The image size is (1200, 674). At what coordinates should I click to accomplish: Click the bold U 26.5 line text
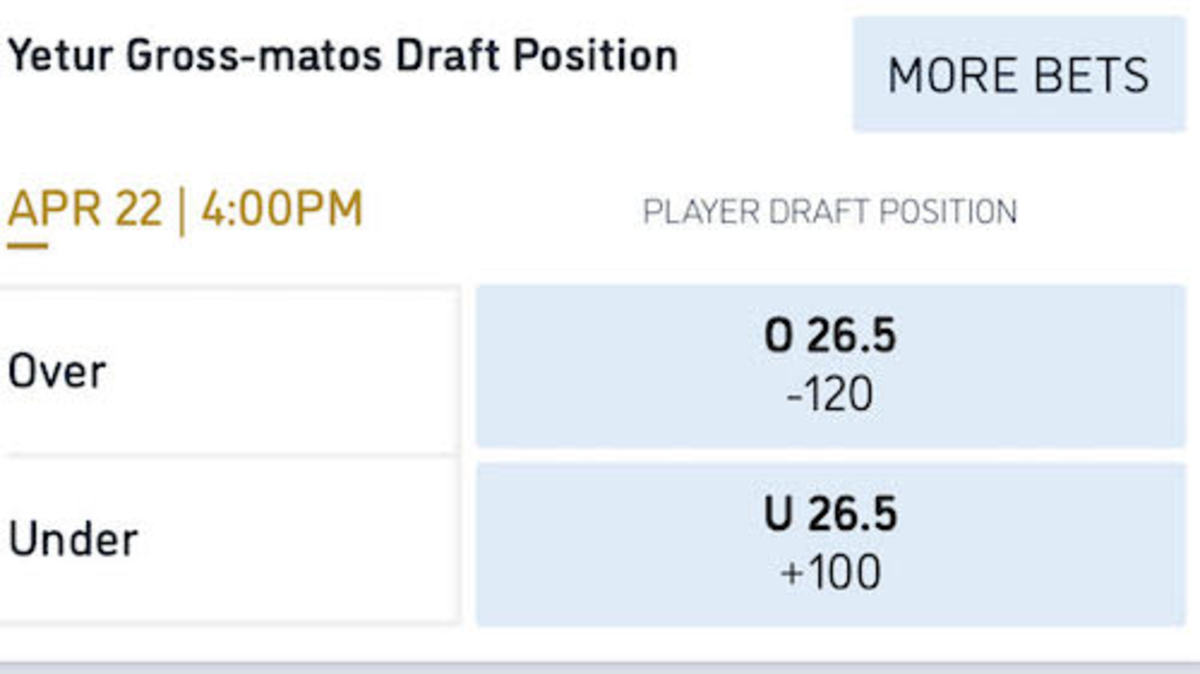pyautogui.click(x=830, y=515)
